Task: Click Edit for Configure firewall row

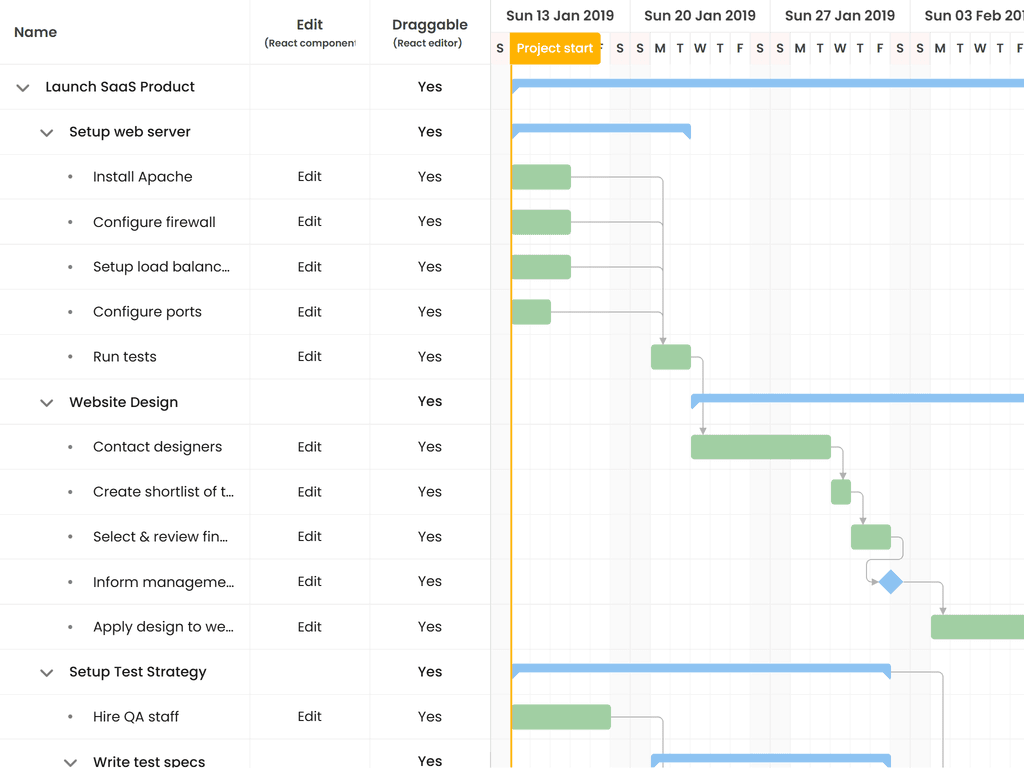Action: click(x=309, y=222)
